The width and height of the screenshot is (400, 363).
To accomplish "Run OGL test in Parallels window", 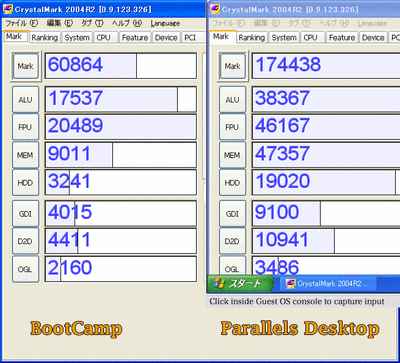I will (x=233, y=266).
